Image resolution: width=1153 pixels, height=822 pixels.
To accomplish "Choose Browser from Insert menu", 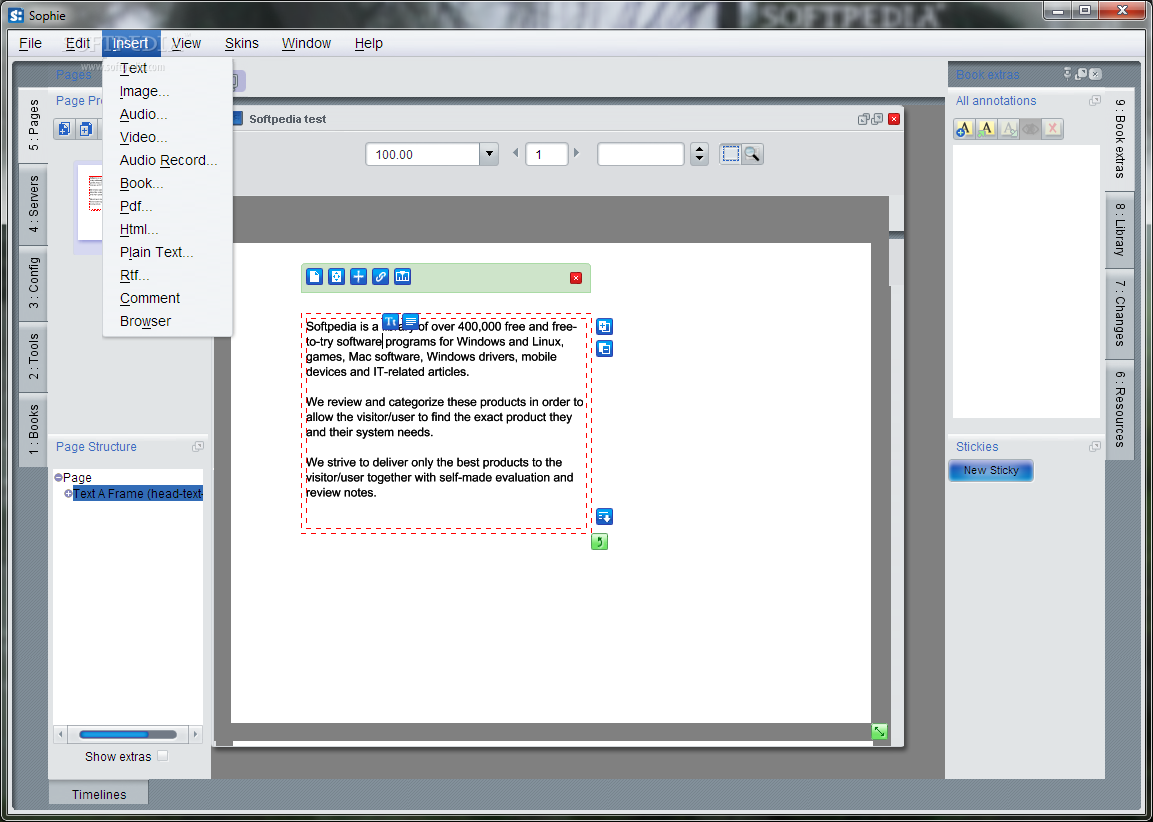I will point(168,321).
